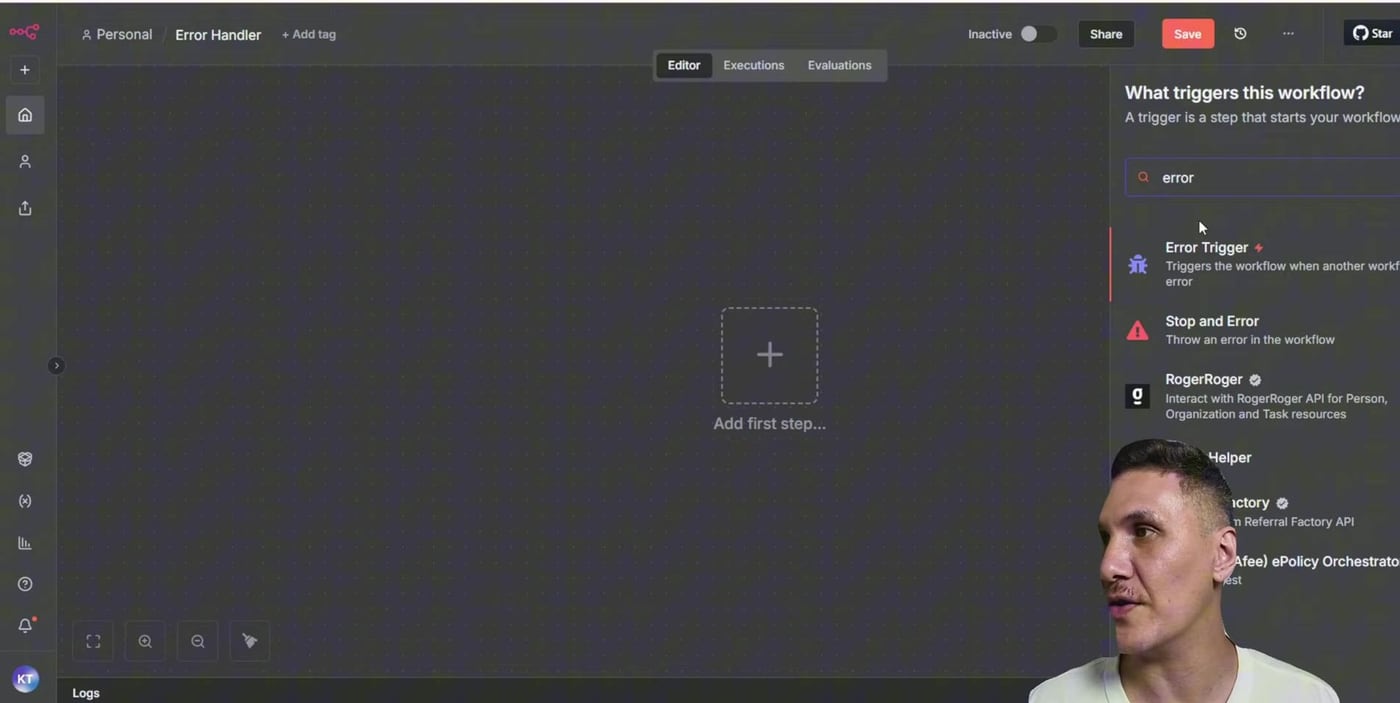Click the share arrow icon in the sidebar
Image resolution: width=1400 pixels, height=703 pixels.
coord(25,208)
